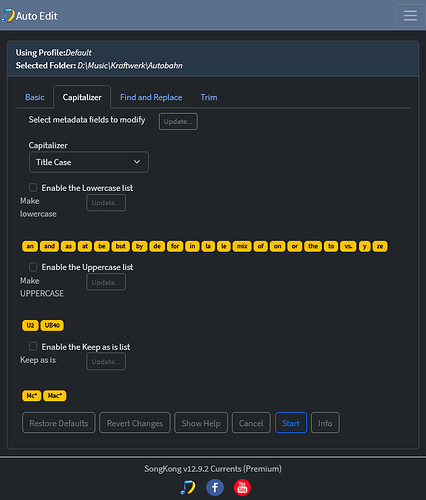Expand the Title Case capitalizer dropdown
This screenshot has width=426, height=500.
[x=89, y=162]
